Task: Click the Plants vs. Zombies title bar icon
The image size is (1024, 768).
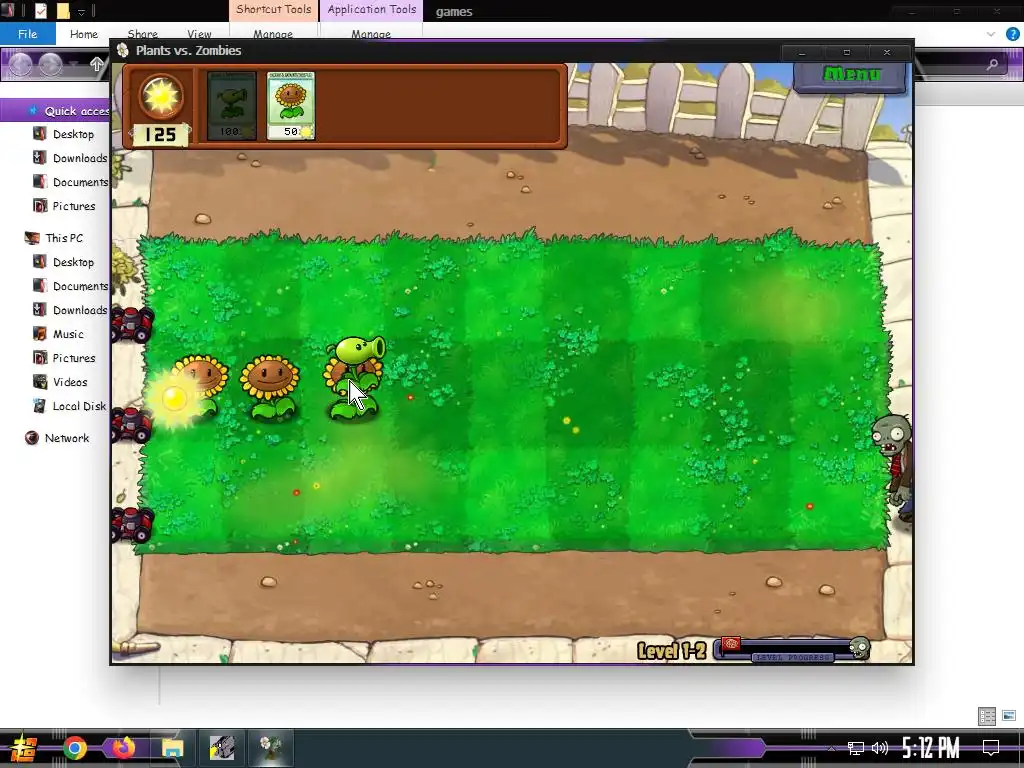Action: [123, 50]
